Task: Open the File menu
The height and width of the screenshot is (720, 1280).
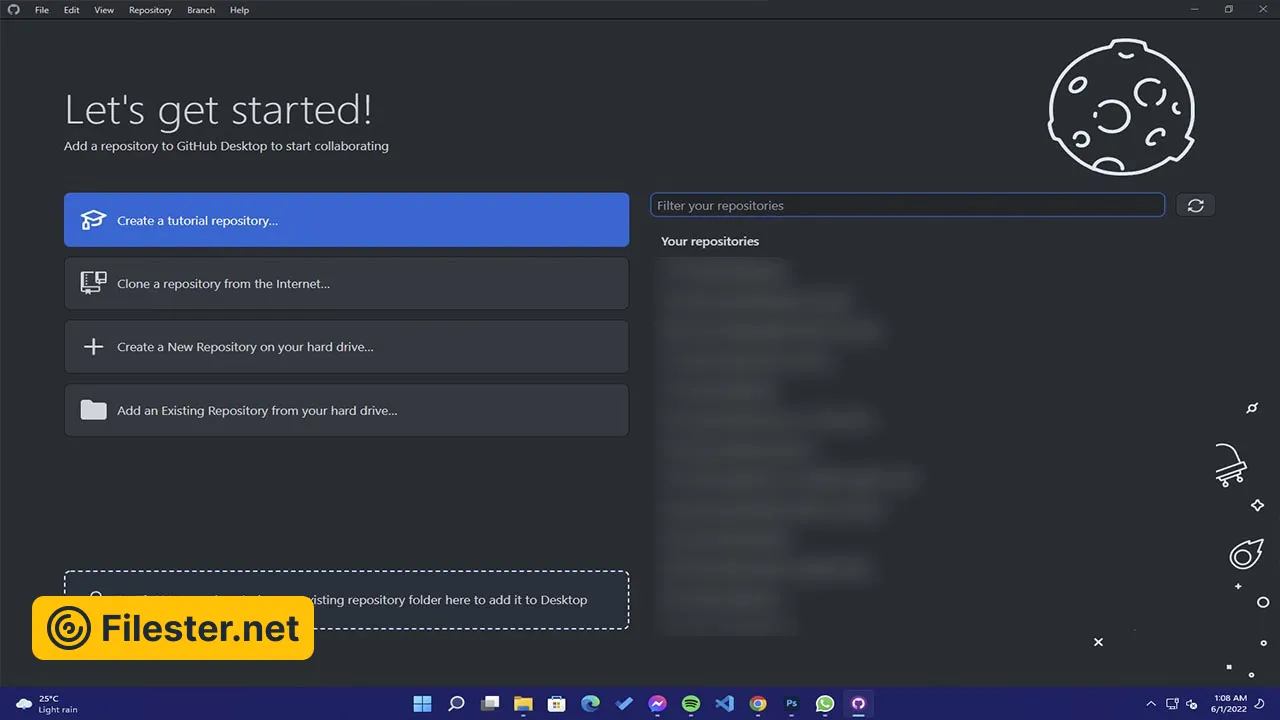Action: point(42,10)
